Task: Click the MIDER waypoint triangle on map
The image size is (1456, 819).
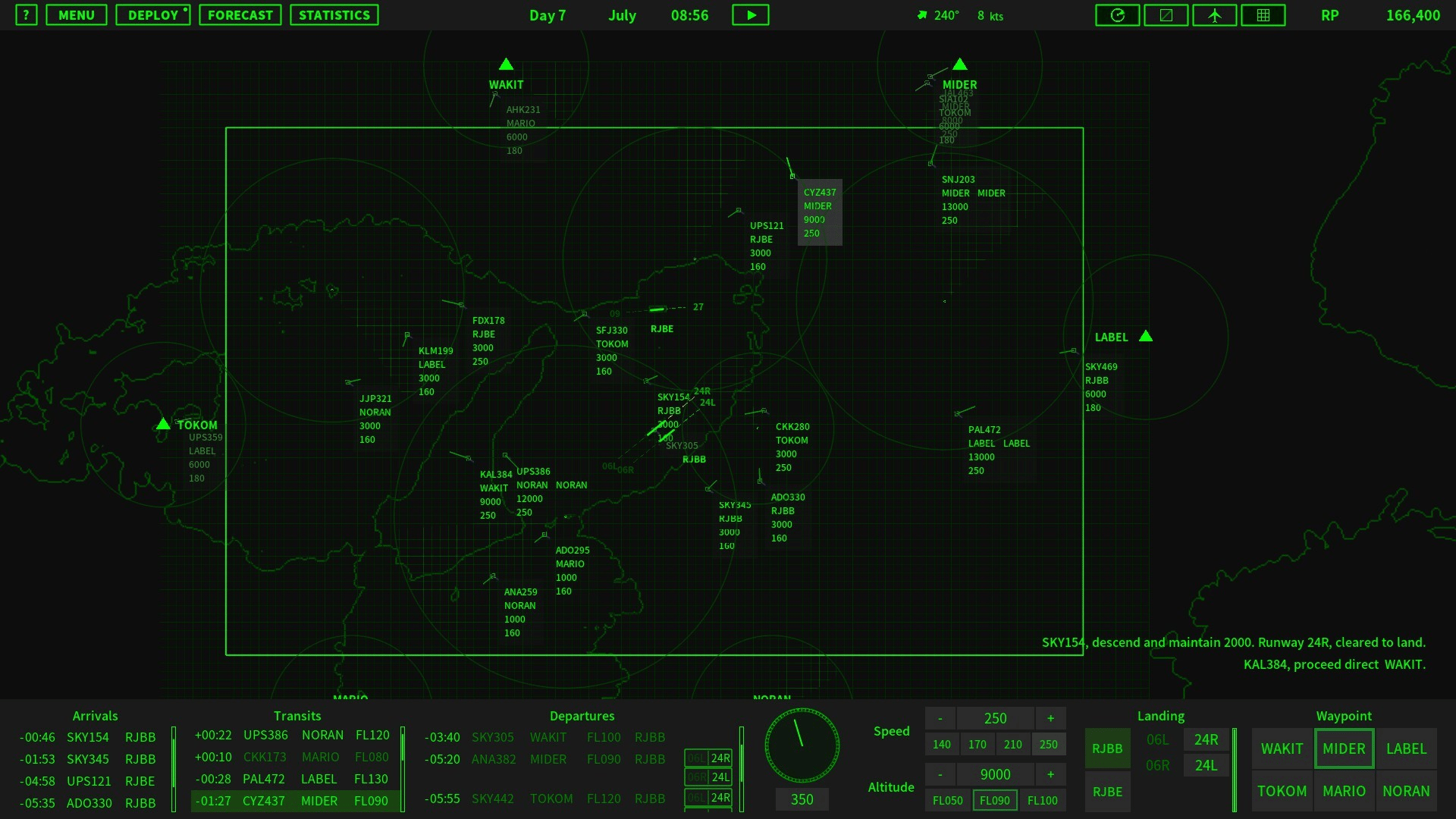Action: (x=959, y=64)
